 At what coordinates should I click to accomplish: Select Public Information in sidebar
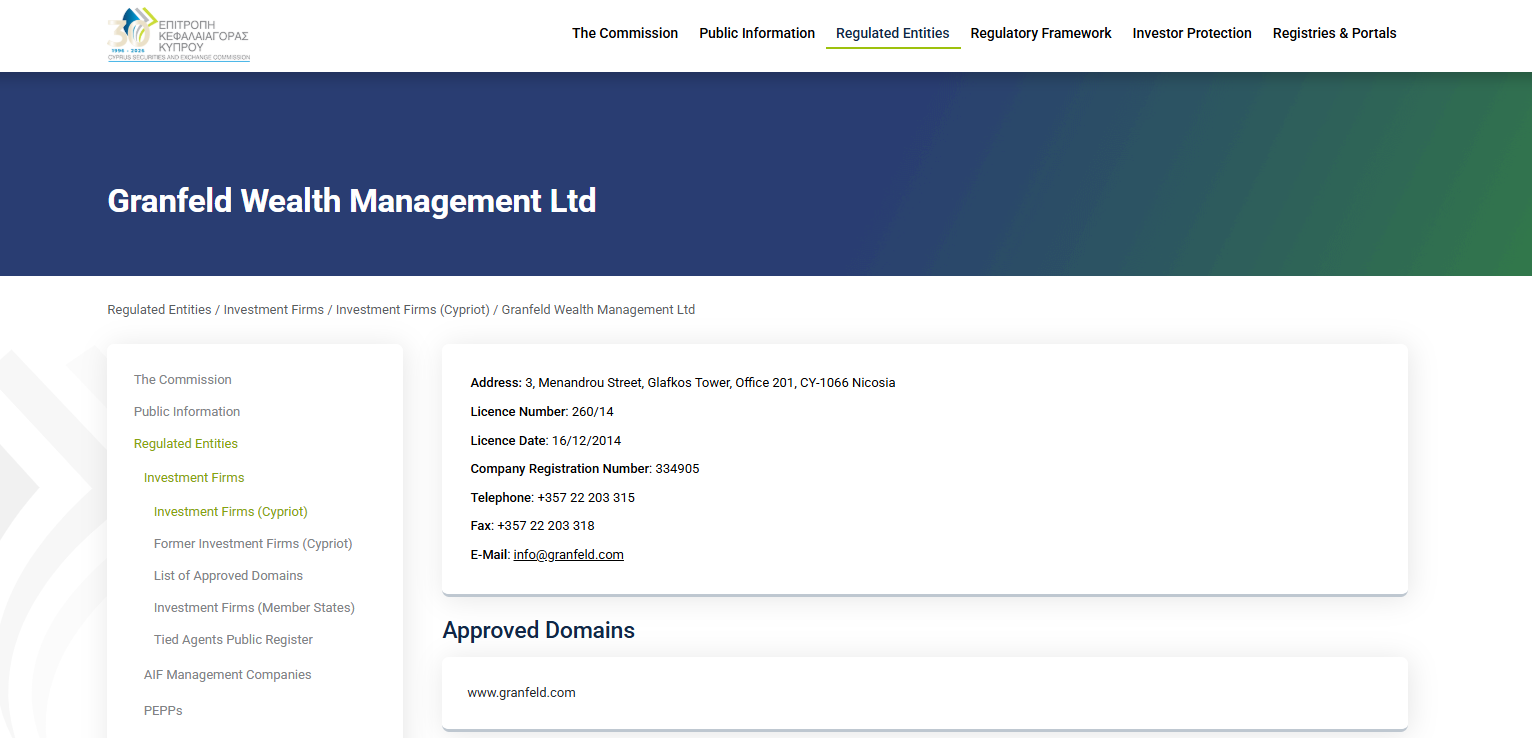[x=187, y=412]
